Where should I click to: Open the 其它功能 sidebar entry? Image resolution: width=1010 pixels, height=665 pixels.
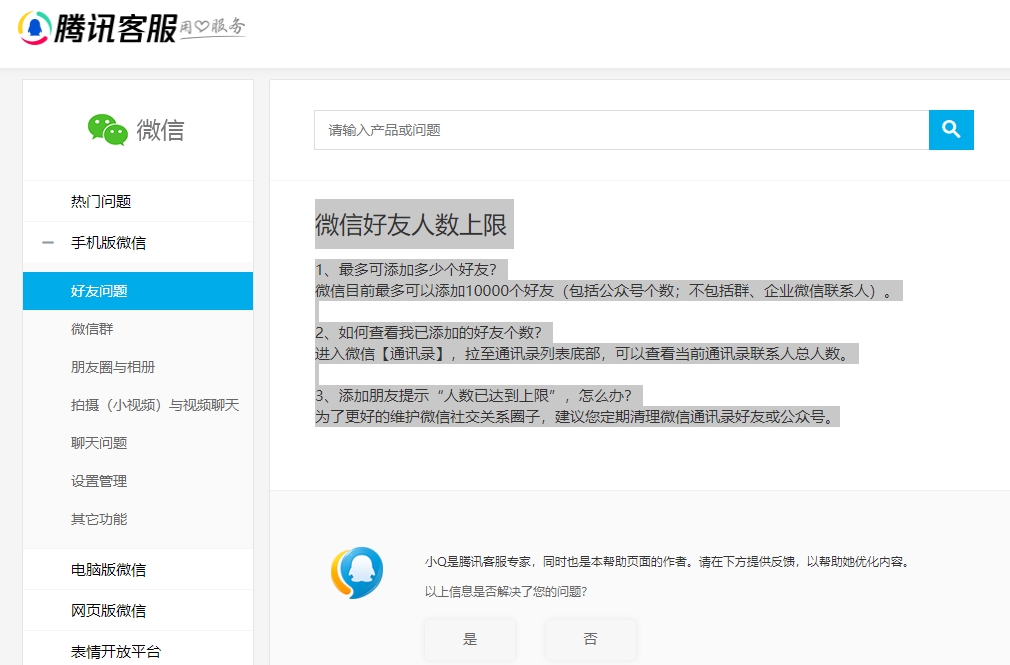[x=138, y=519]
